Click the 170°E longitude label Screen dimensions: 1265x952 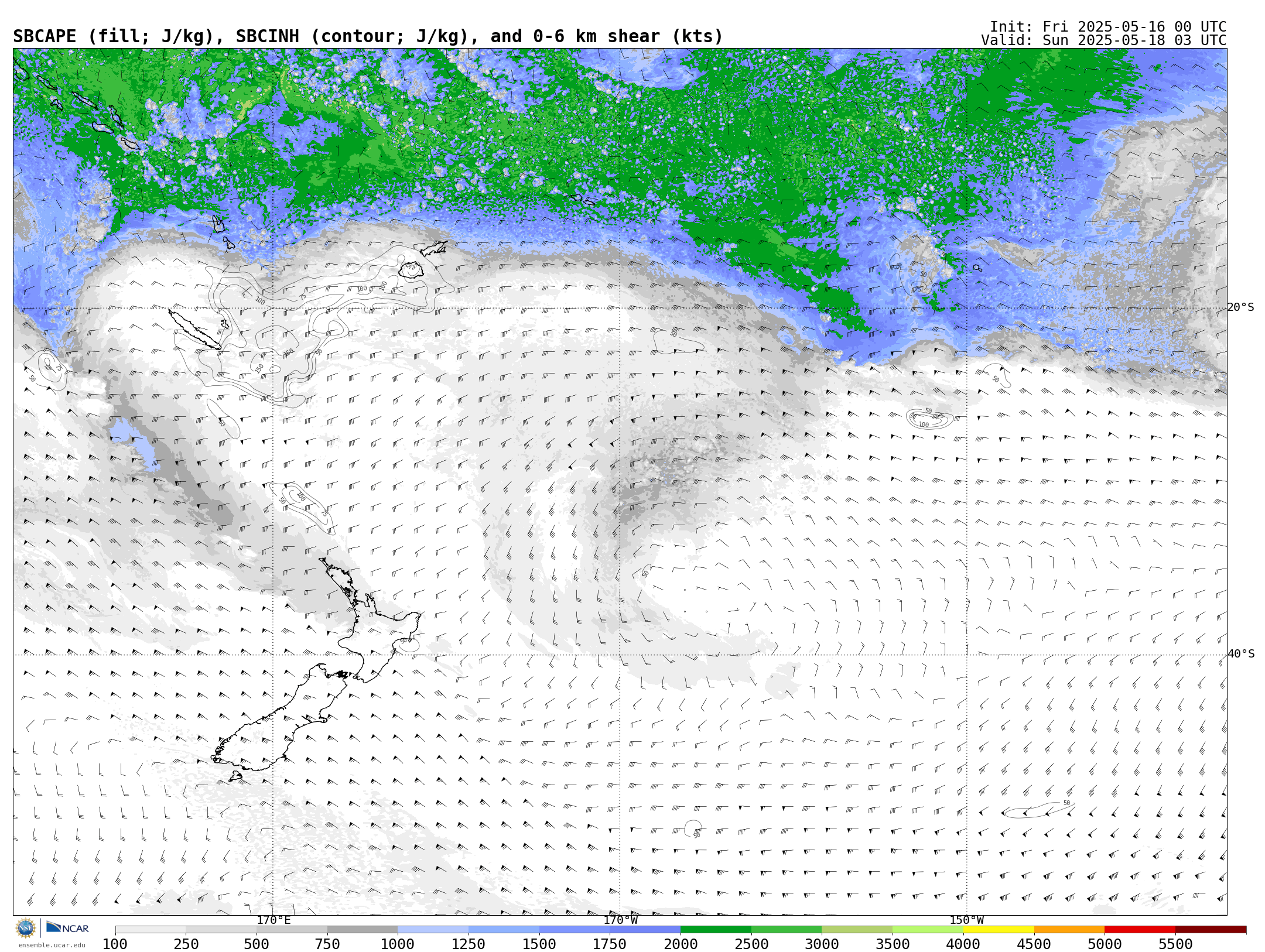click(x=273, y=920)
